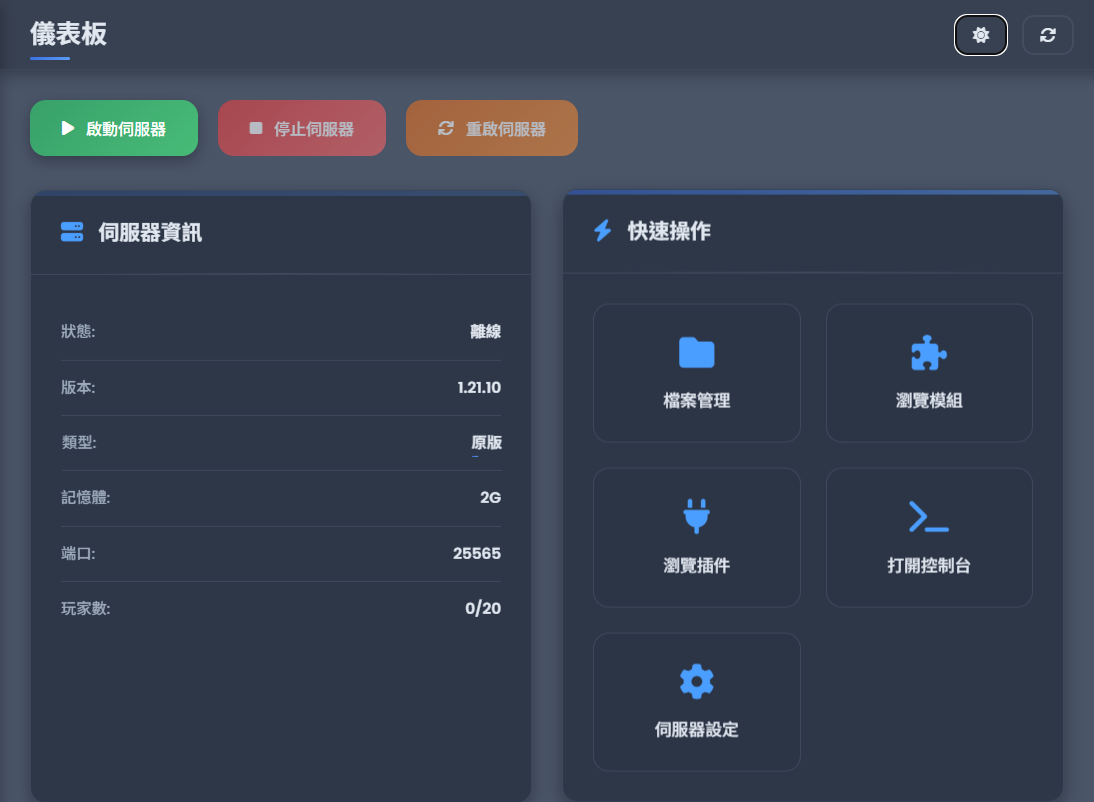This screenshot has width=1094, height=802.
Task: Open the console using the terminal icon
Action: (x=929, y=517)
